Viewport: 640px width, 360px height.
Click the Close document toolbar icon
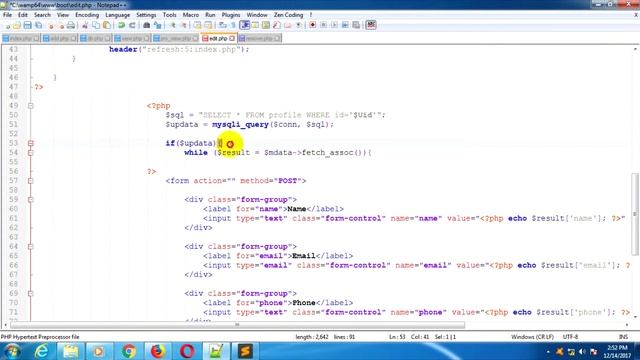tap(51, 25)
